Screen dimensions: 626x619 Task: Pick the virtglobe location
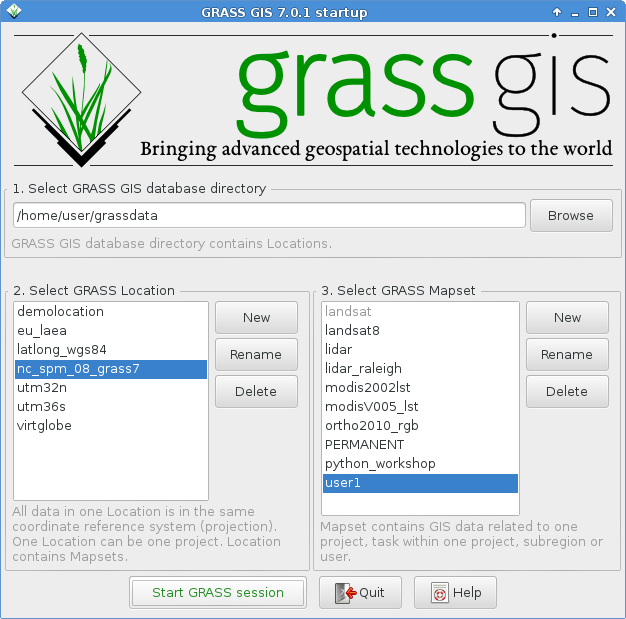tap(44, 426)
